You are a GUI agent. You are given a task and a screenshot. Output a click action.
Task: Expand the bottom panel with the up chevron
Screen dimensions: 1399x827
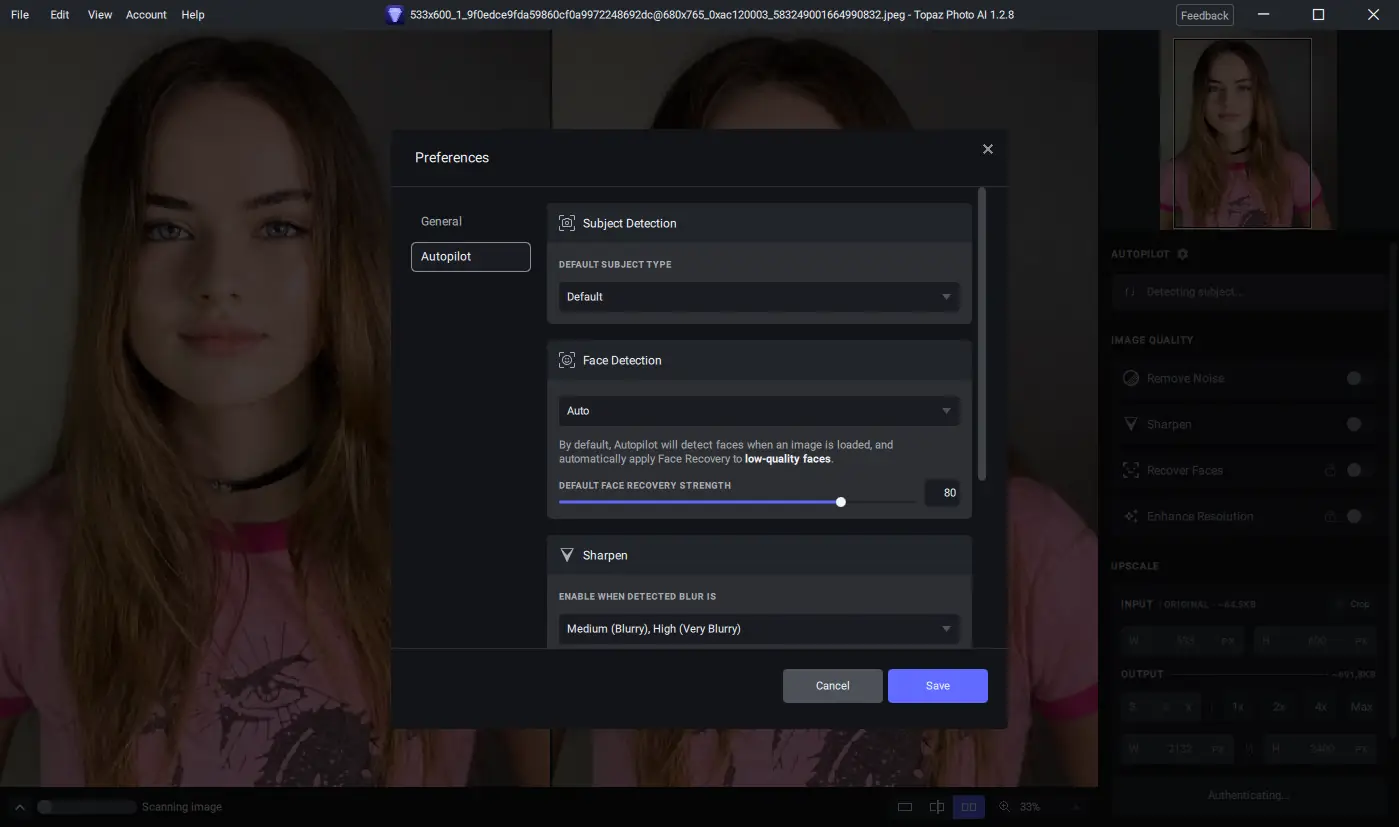click(x=19, y=807)
